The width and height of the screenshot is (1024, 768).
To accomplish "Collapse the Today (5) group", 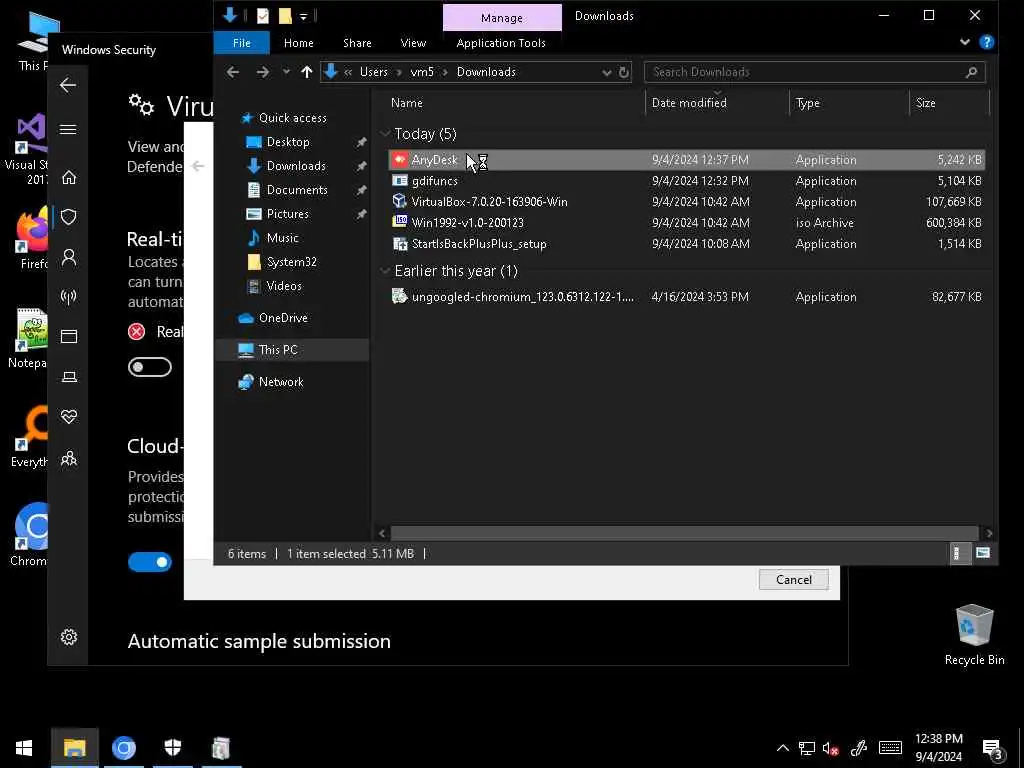I will [x=385, y=134].
